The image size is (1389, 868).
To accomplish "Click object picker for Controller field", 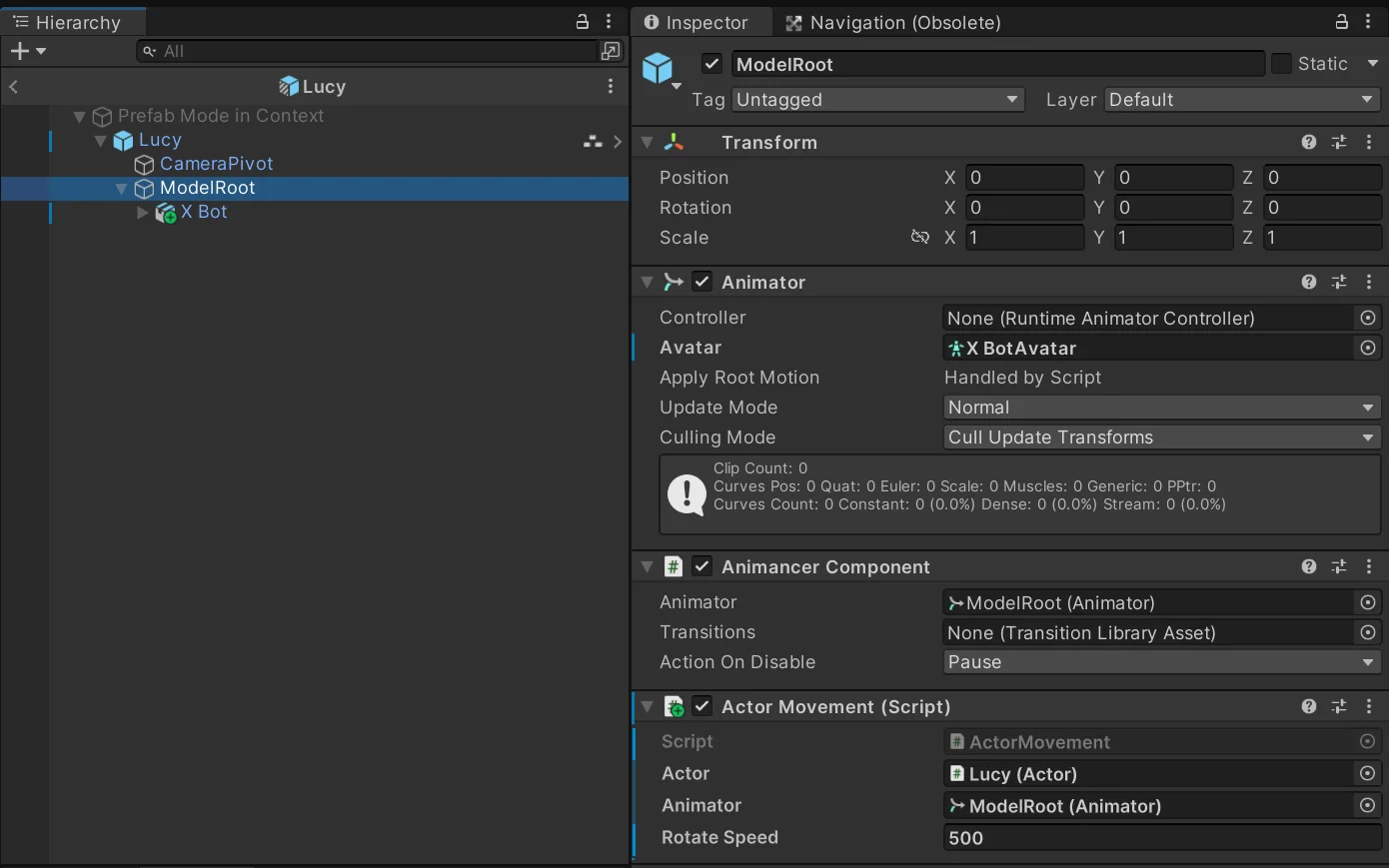I will [x=1368, y=318].
